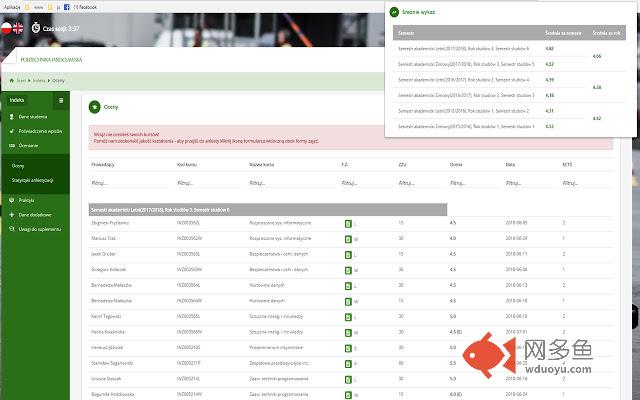Click the Facebook bookmark icon
This screenshot has height=400, width=640.
pos(67,7)
